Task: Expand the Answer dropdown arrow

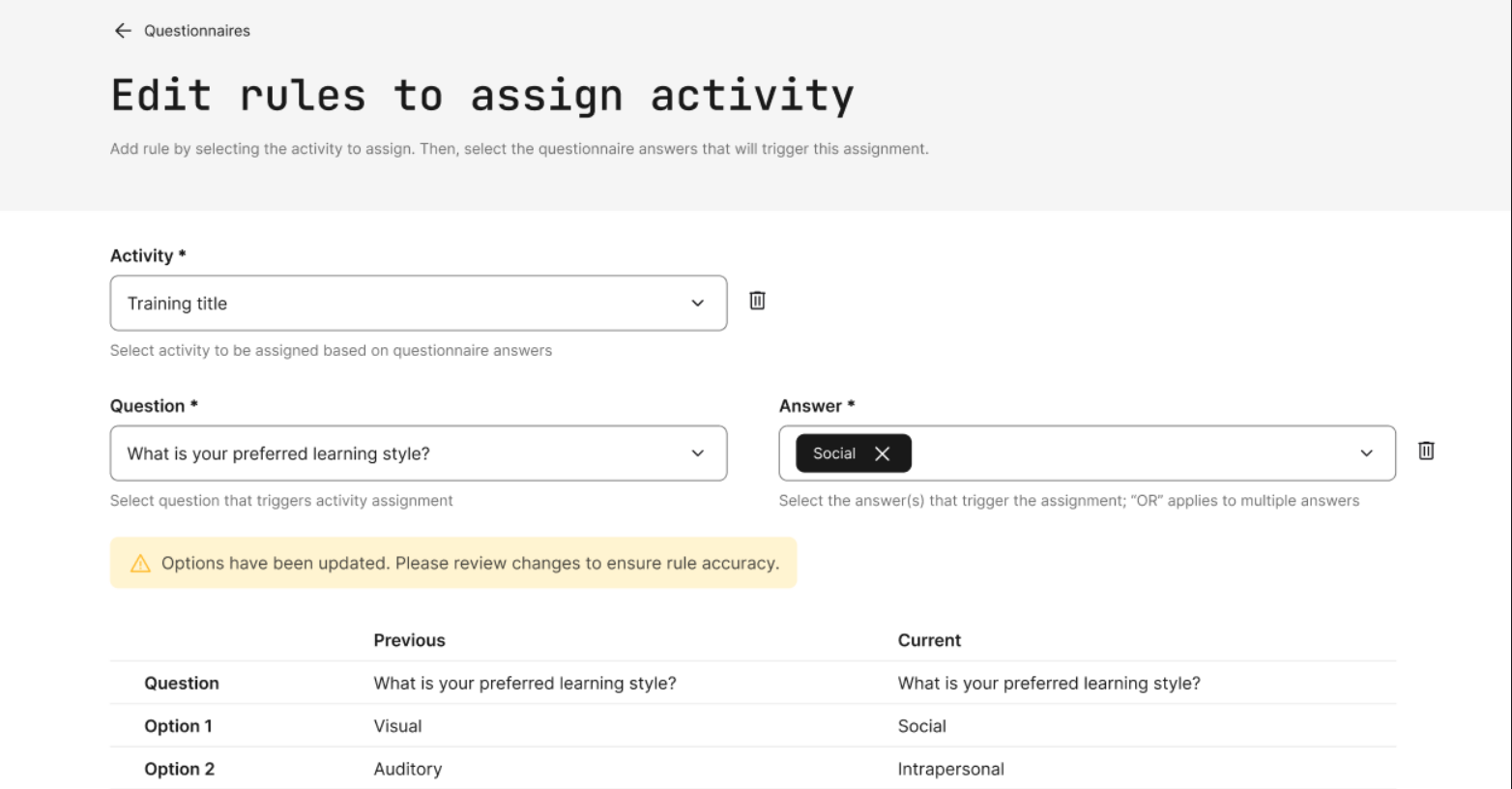Action: tap(1366, 453)
